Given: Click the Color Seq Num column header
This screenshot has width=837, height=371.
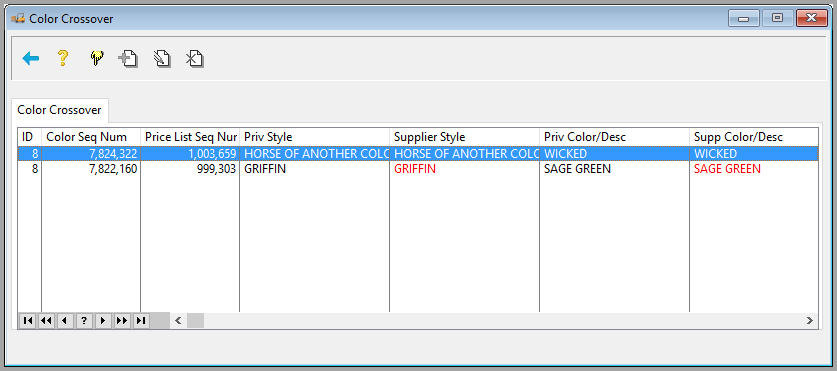Looking at the screenshot, I should pyautogui.click(x=91, y=137).
